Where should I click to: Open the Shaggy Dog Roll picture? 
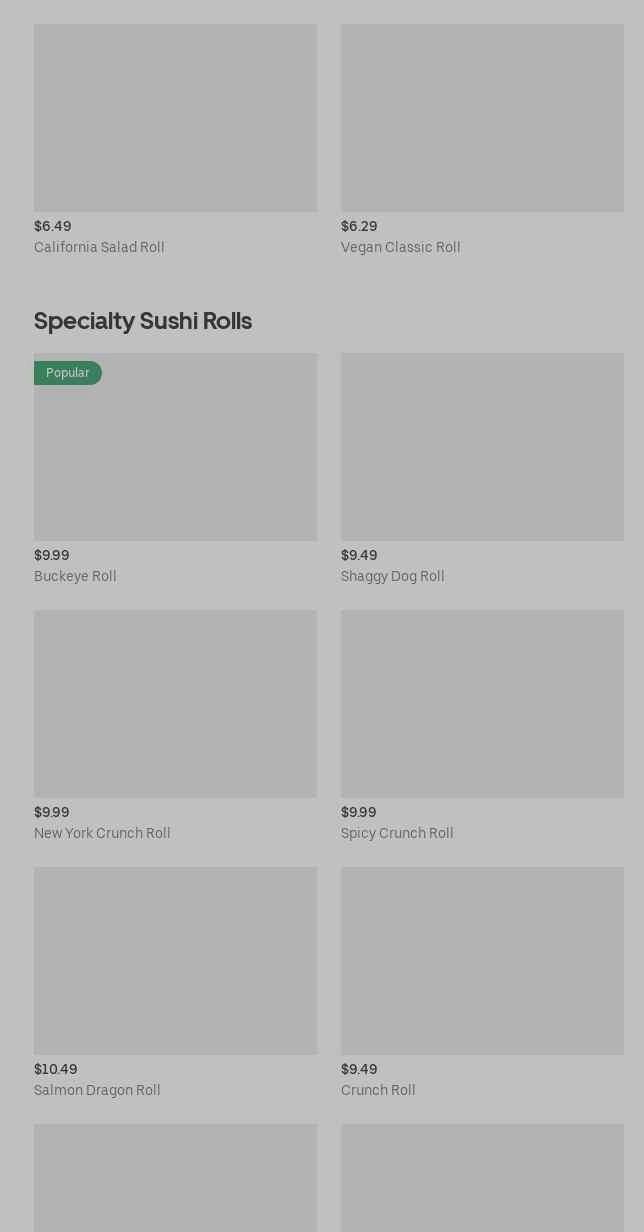point(482,446)
